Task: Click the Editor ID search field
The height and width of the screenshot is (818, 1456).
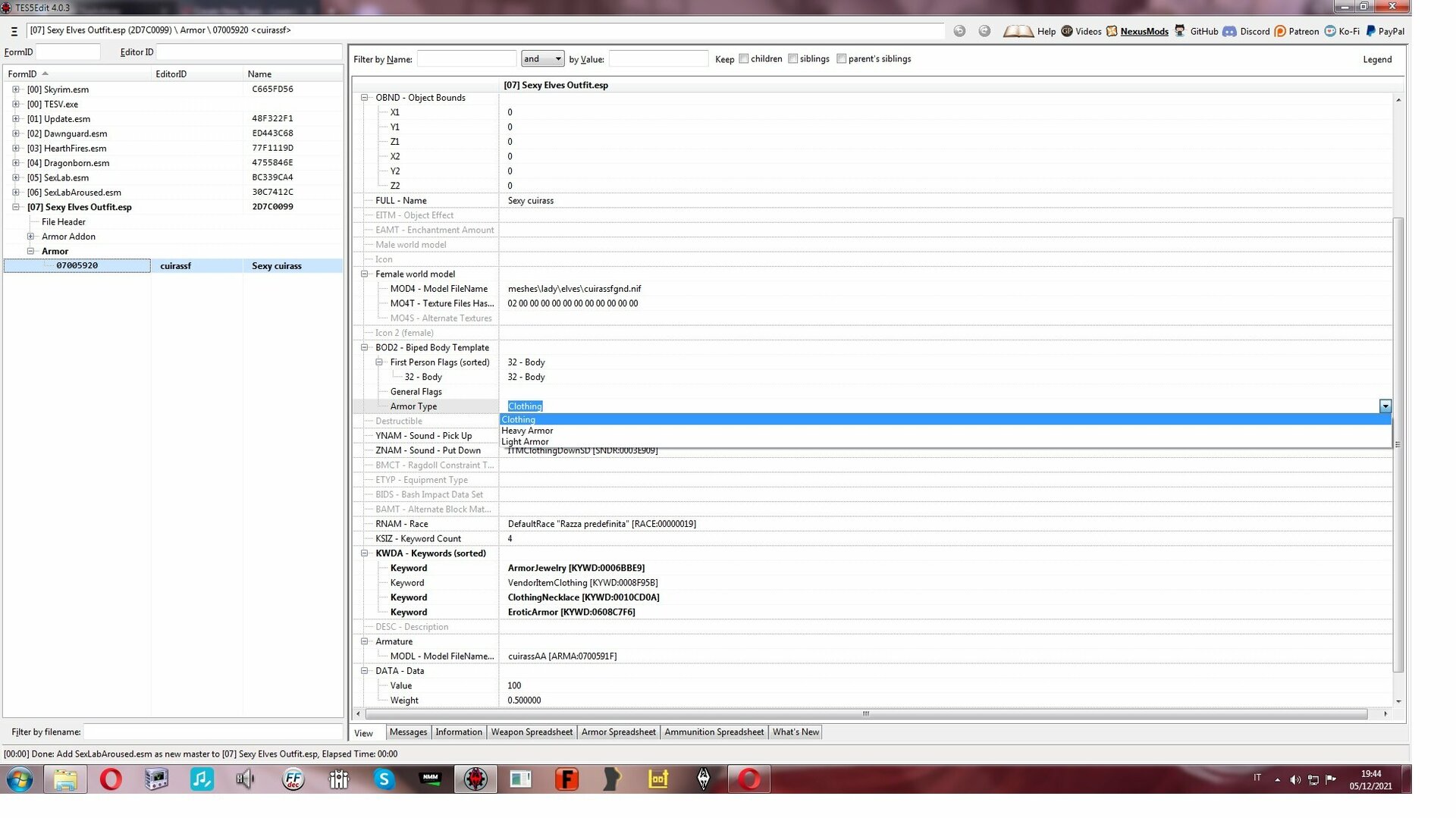Action: point(249,52)
